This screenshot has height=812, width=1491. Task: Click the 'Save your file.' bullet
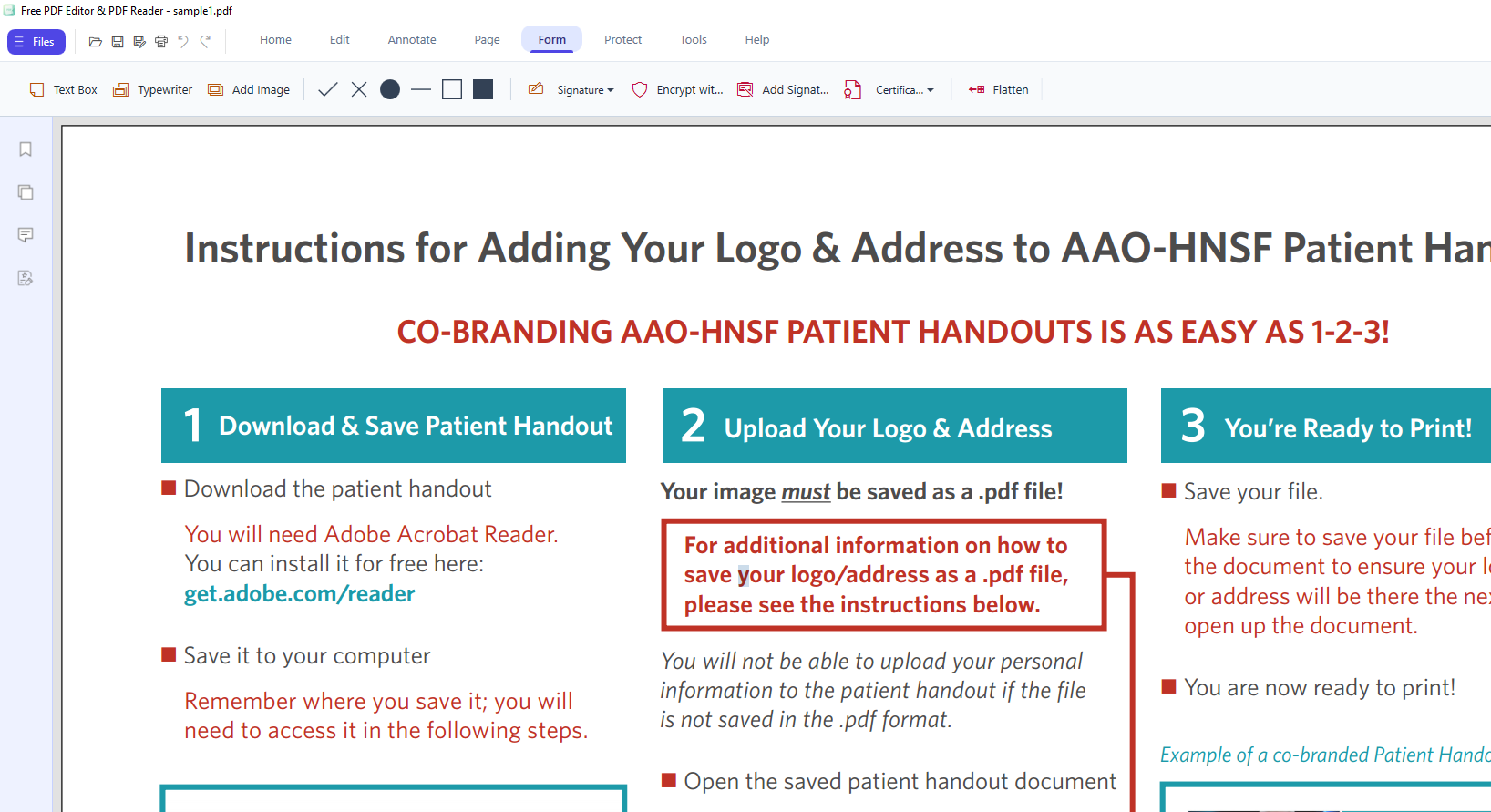coord(1254,492)
